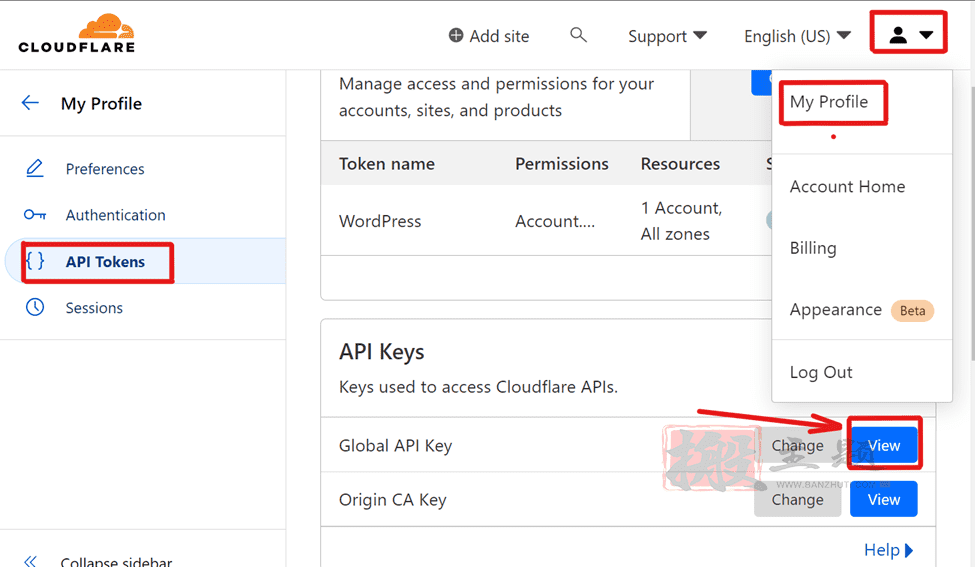Click the Resources column header
Viewport: 975px width, 567px height.
[680, 164]
